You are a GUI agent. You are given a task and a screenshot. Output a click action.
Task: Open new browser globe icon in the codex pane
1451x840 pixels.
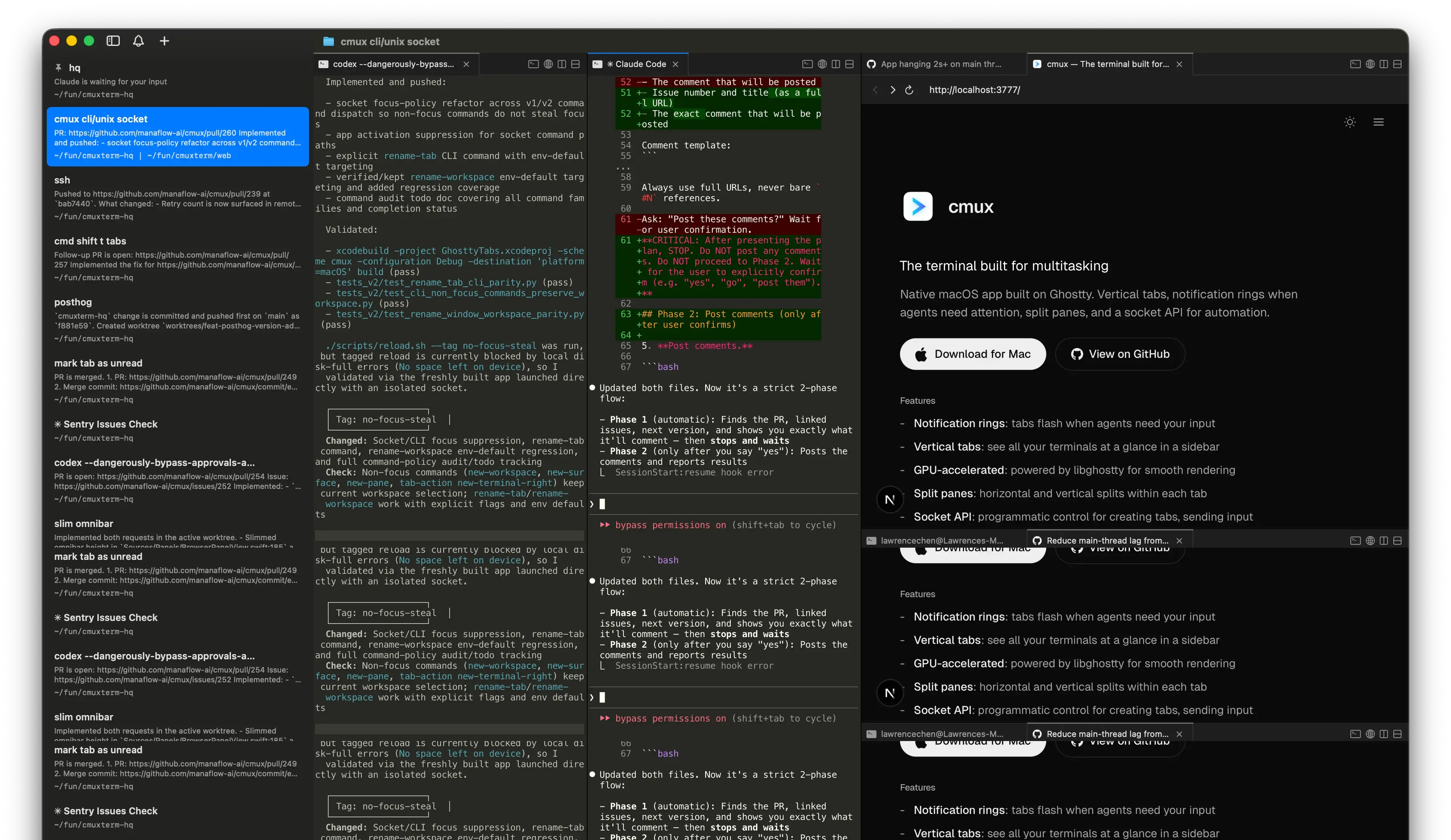click(548, 65)
